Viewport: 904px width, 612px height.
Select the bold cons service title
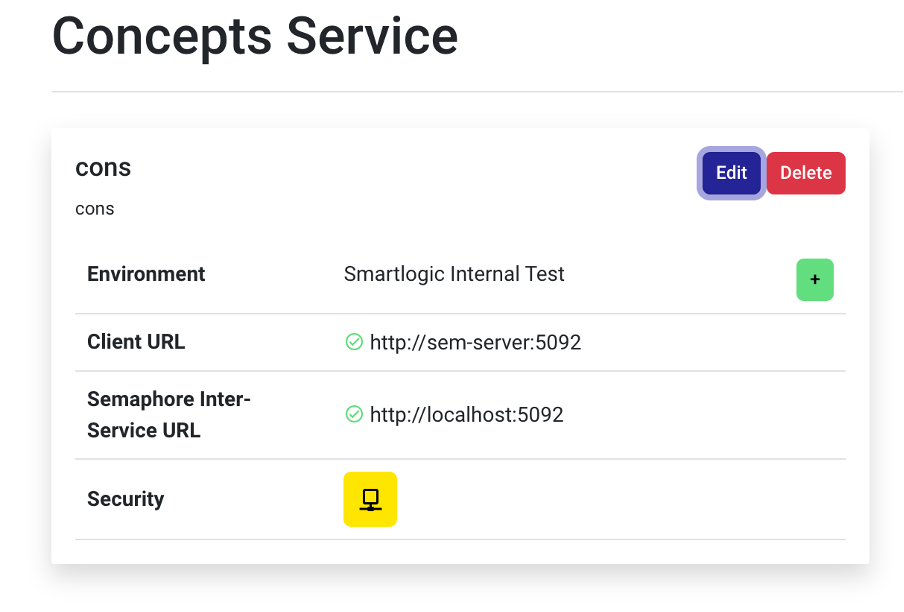point(103,168)
